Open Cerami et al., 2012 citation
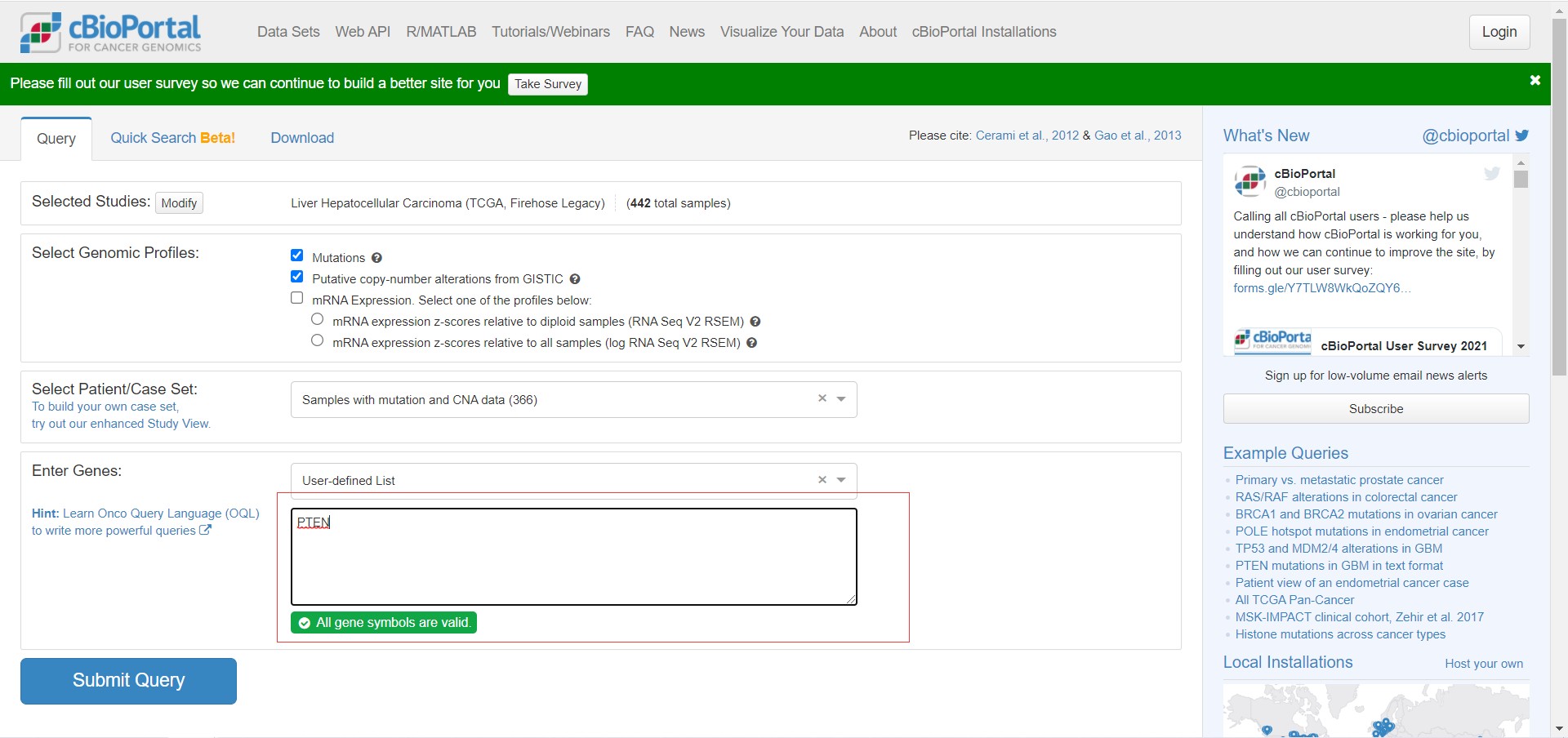1568x738 pixels. coord(1027,136)
